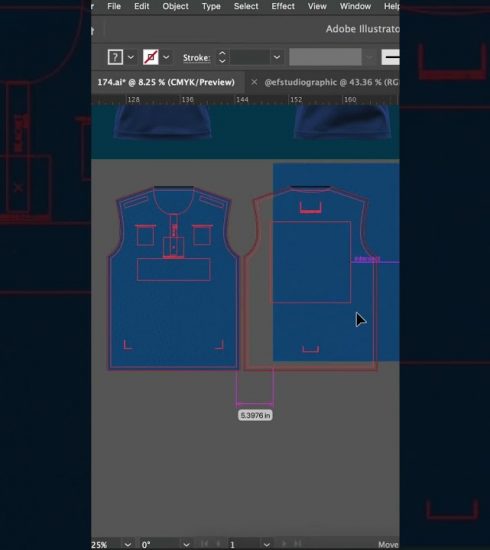Screen dimensions: 490x550
Task: Open the artboard navigation dropdown
Action: pyautogui.click(x=267, y=545)
